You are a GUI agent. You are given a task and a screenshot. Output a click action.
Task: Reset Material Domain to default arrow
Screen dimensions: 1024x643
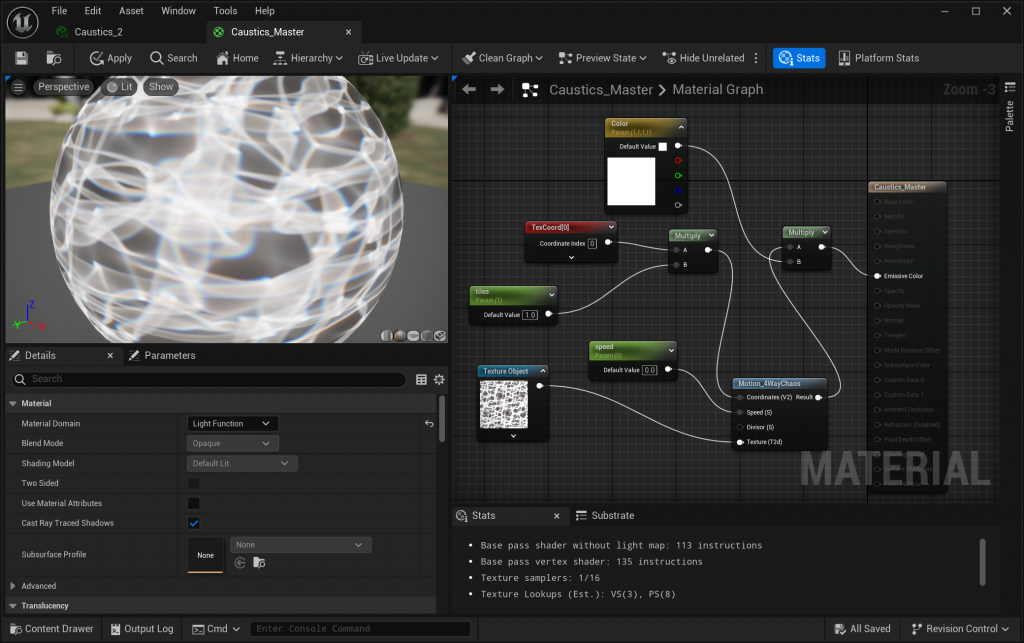click(x=429, y=424)
